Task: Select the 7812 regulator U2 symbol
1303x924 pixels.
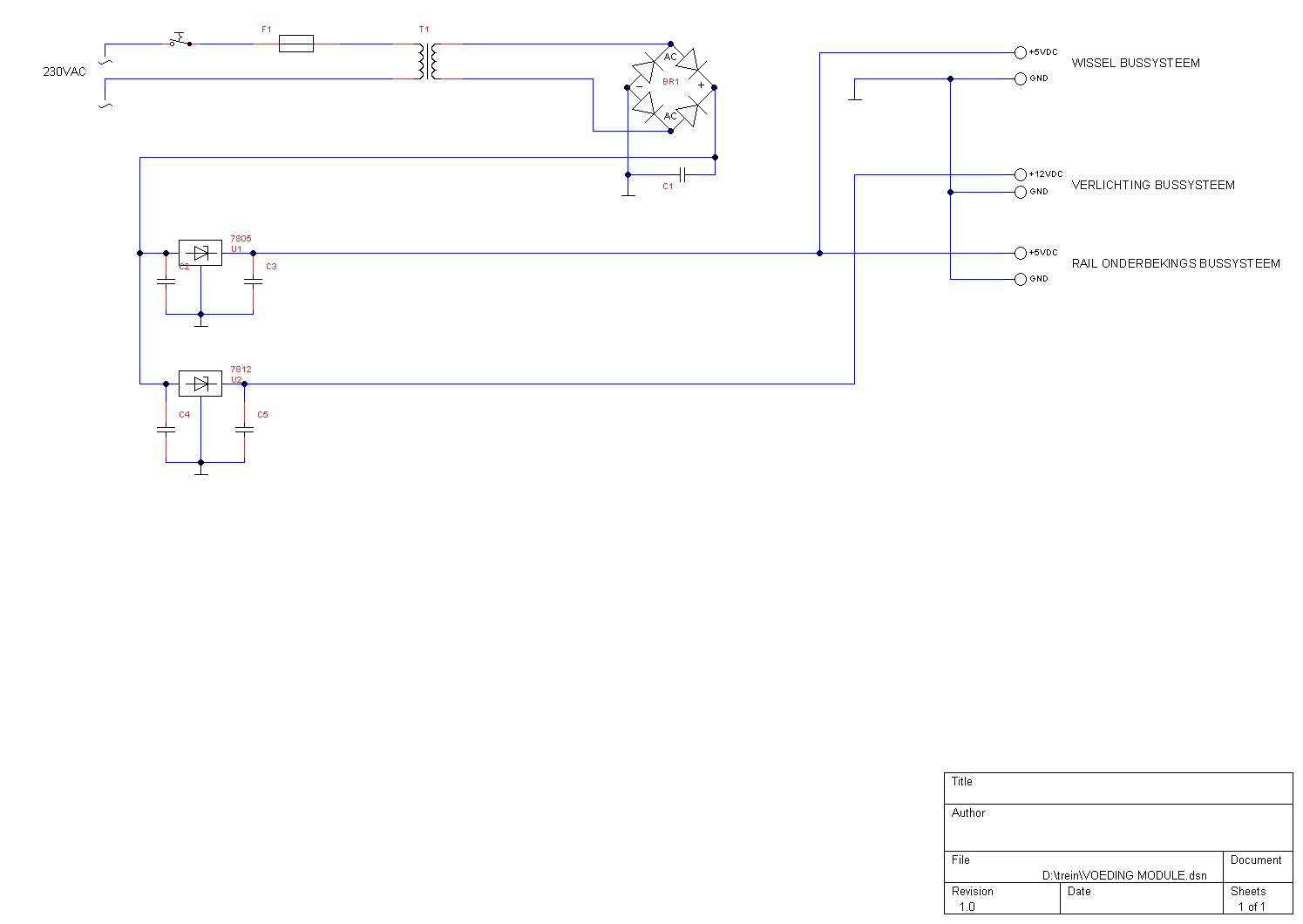Action: pos(200,384)
